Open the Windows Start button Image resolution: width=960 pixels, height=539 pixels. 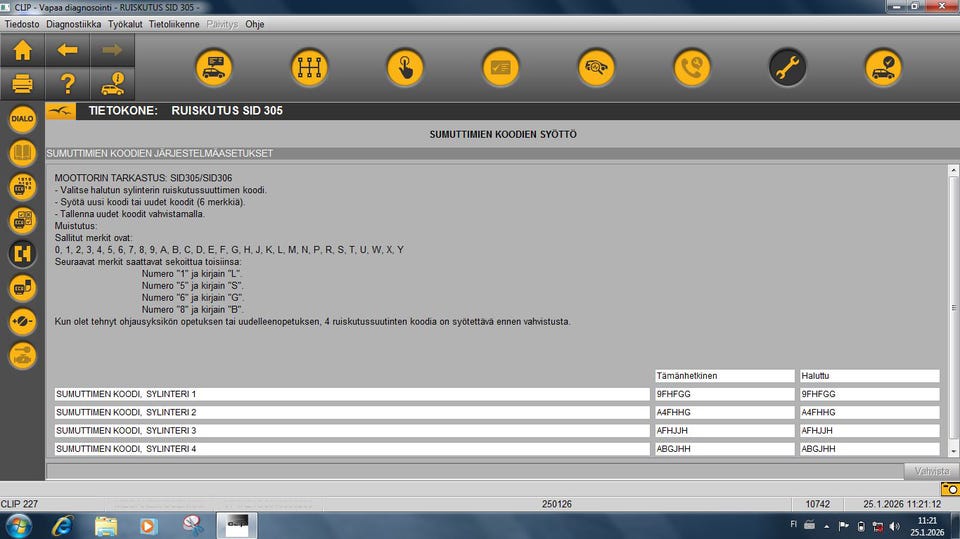pos(19,526)
